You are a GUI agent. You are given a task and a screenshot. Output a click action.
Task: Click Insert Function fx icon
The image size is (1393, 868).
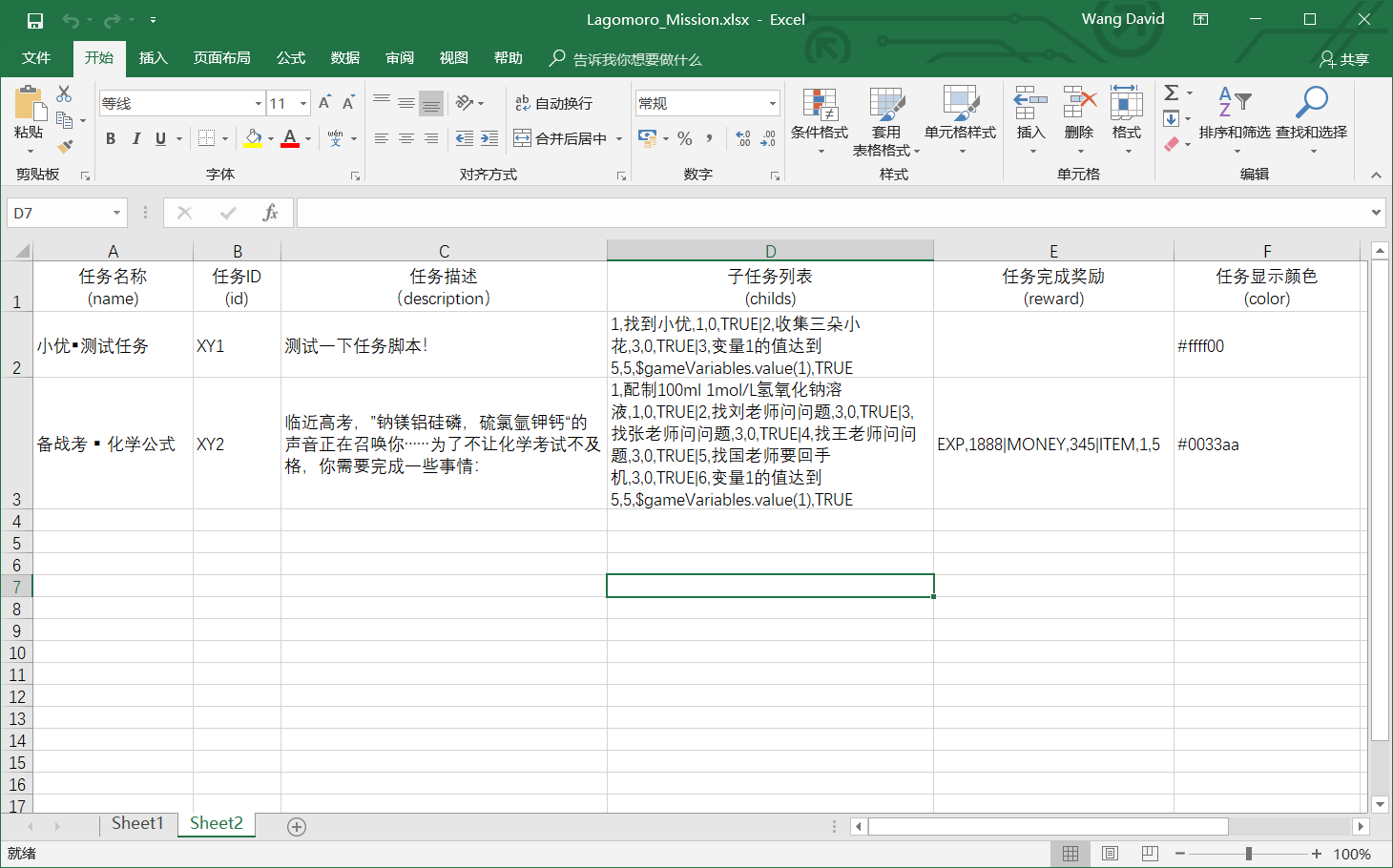click(270, 213)
